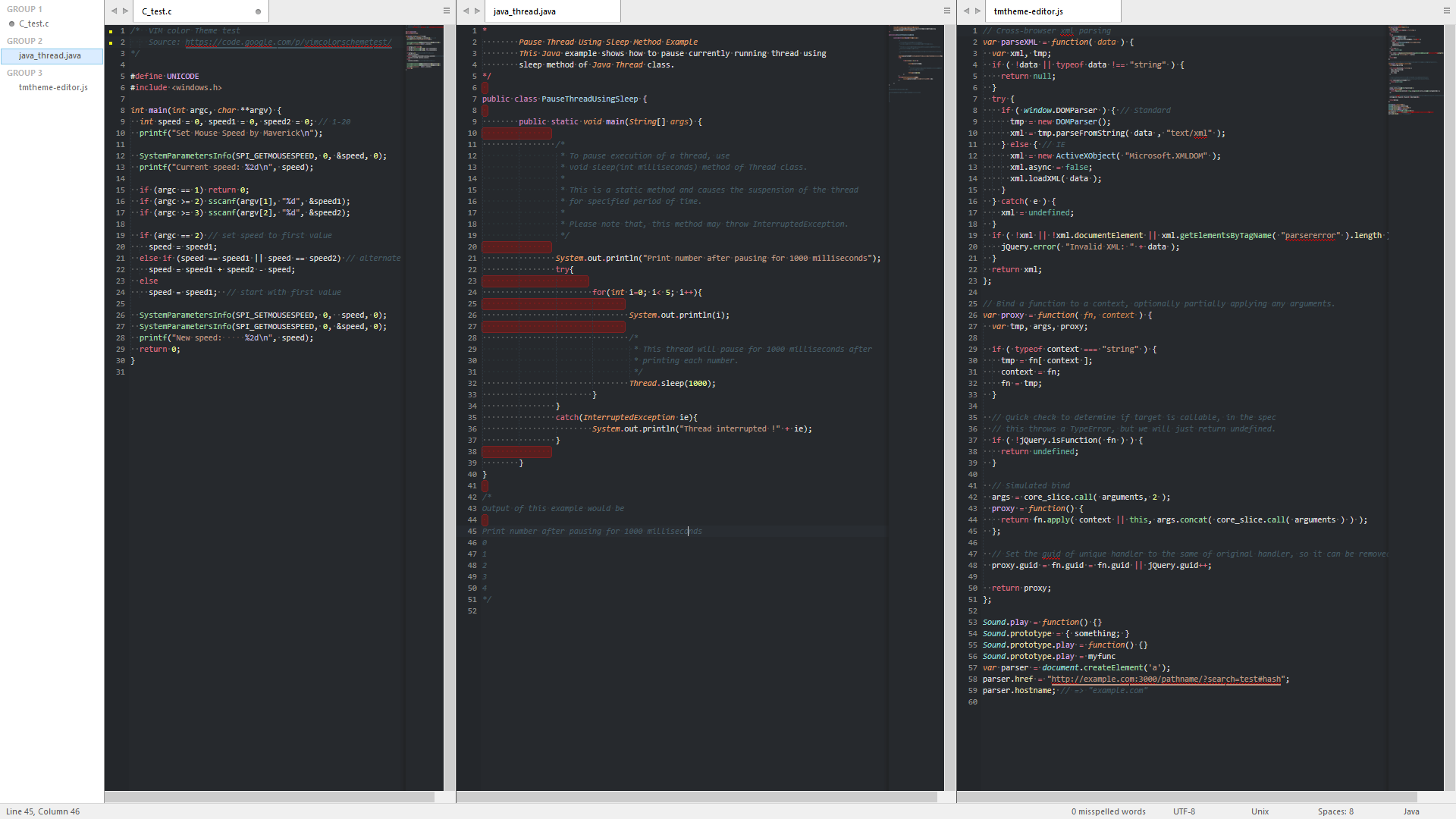
Task: Open the Java syntax selector in status bar
Action: pos(1410,811)
